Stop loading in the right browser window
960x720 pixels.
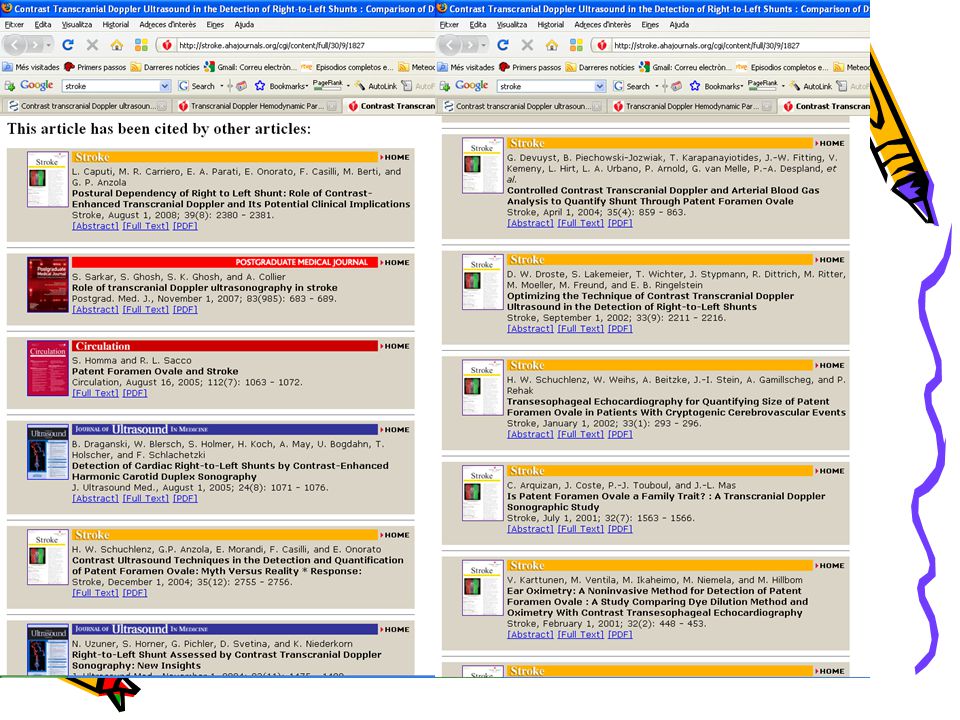(x=527, y=45)
